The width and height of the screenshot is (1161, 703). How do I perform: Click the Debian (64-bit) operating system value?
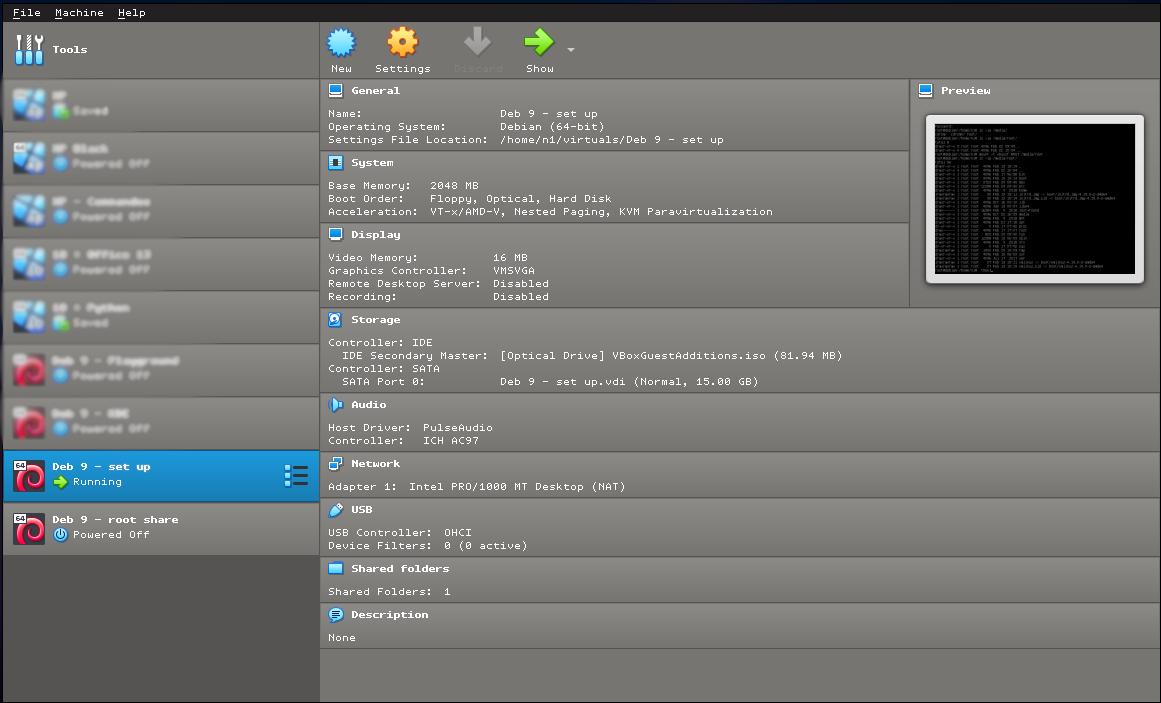click(x=552, y=127)
